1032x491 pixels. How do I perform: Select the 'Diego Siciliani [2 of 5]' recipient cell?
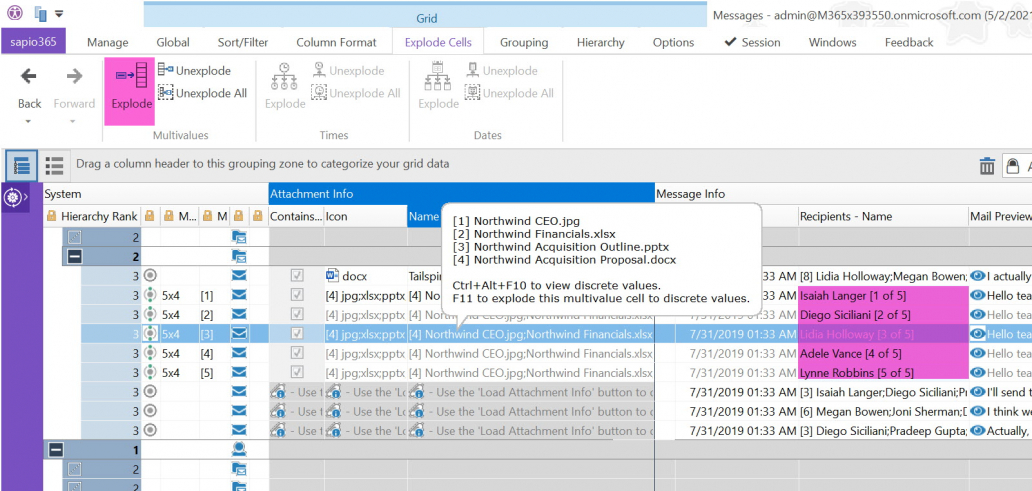click(883, 314)
